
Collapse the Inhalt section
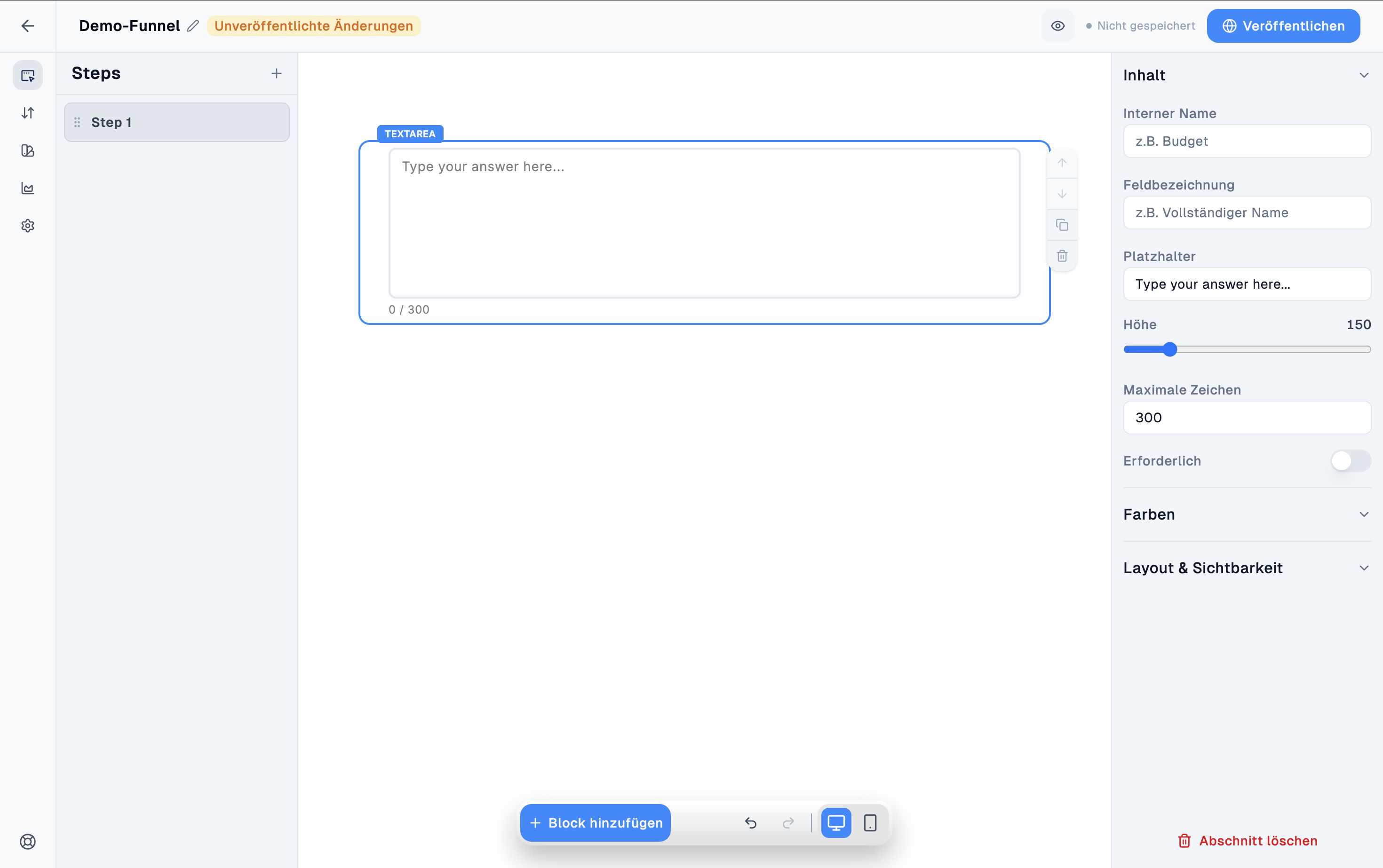[1247, 75]
